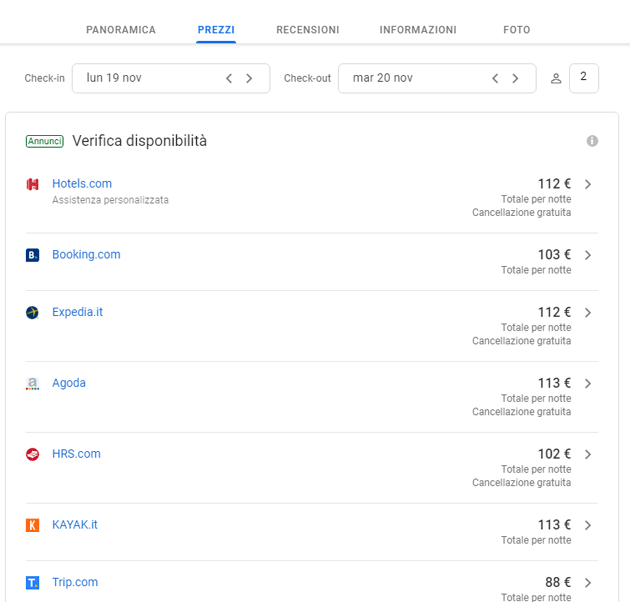
Task: Click the Trip.com logo icon
Action: [33, 583]
